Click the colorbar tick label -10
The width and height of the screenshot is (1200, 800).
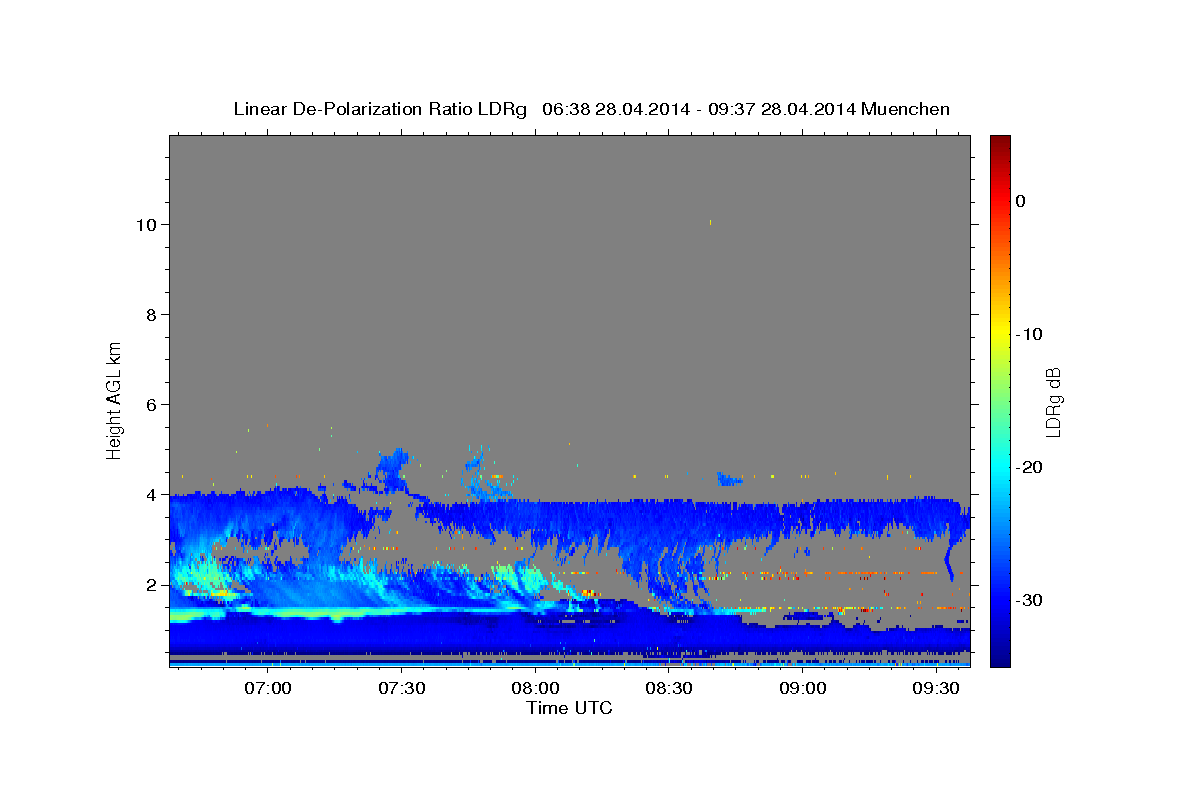pos(1029,334)
